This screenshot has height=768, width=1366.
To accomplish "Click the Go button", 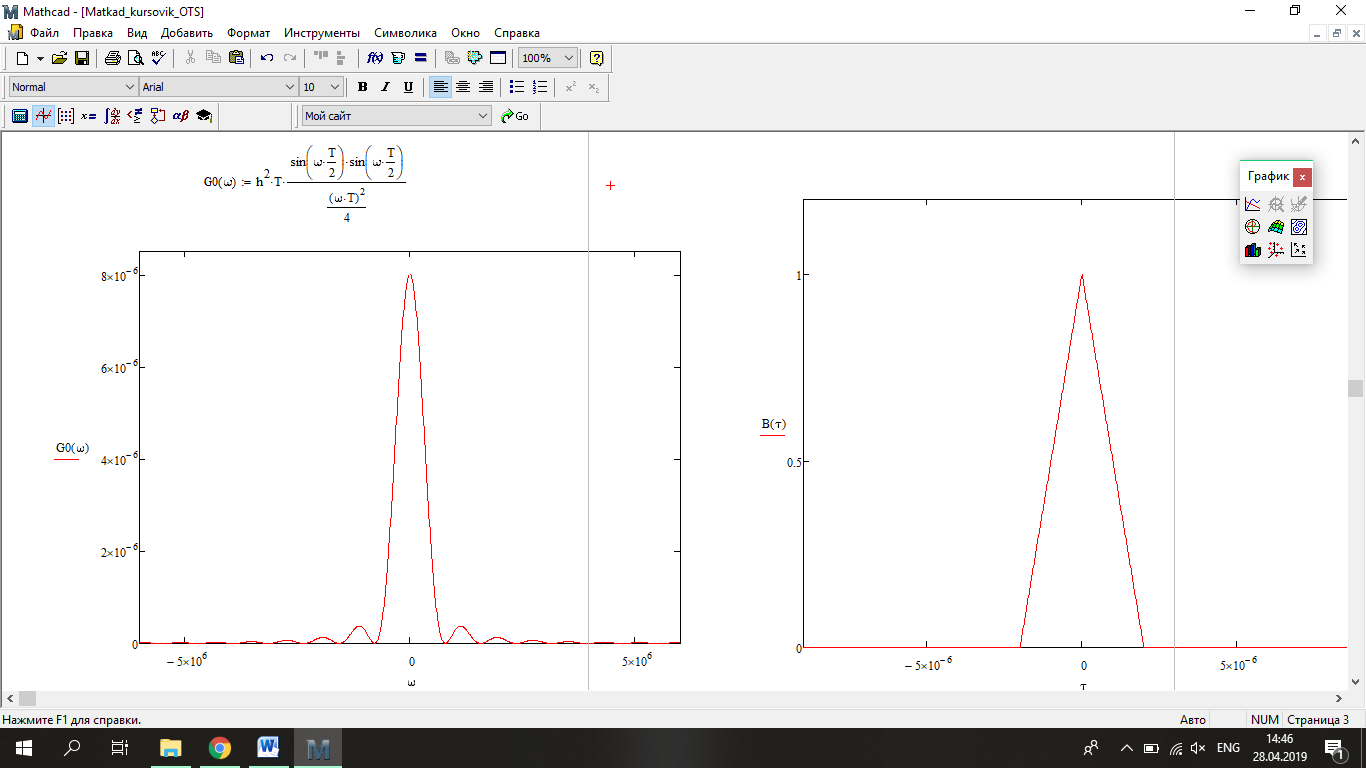I will tap(515, 116).
